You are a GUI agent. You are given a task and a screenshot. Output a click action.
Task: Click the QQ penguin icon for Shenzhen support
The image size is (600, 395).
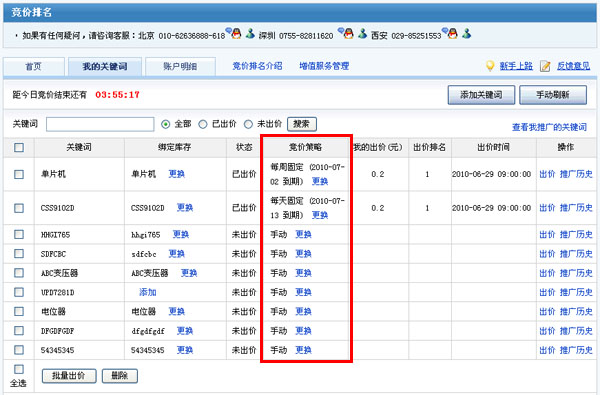point(347,33)
